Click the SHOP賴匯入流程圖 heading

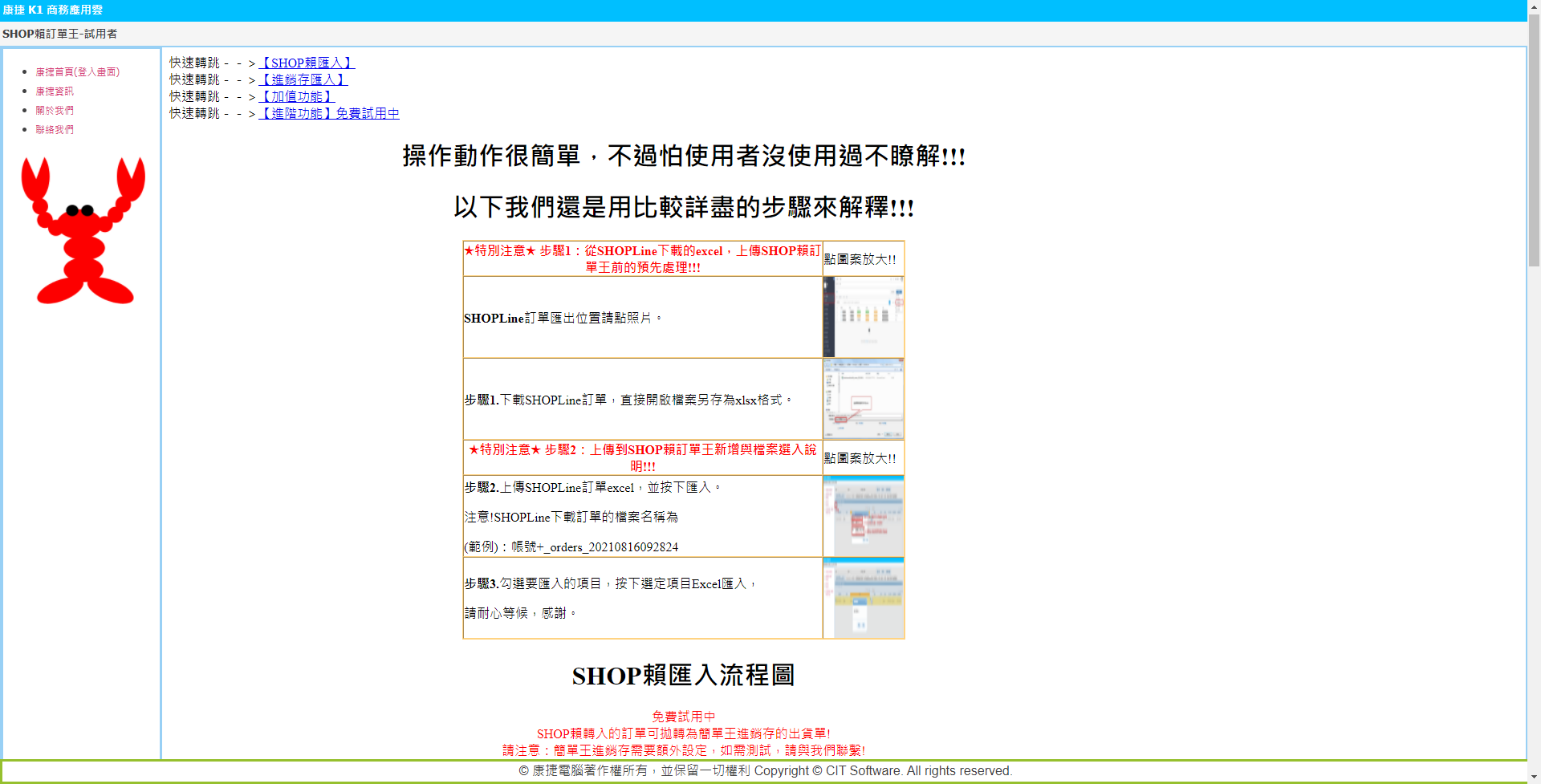coord(683,675)
